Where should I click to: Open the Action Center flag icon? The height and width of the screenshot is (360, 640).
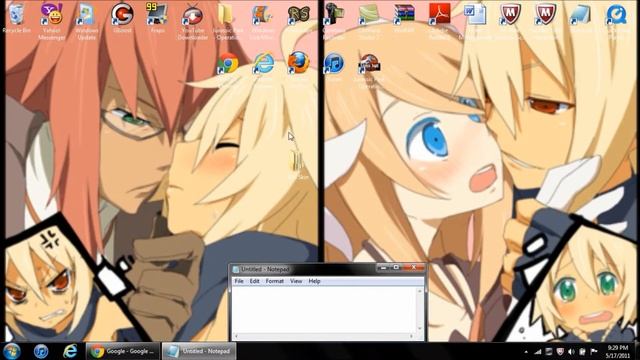(x=594, y=351)
